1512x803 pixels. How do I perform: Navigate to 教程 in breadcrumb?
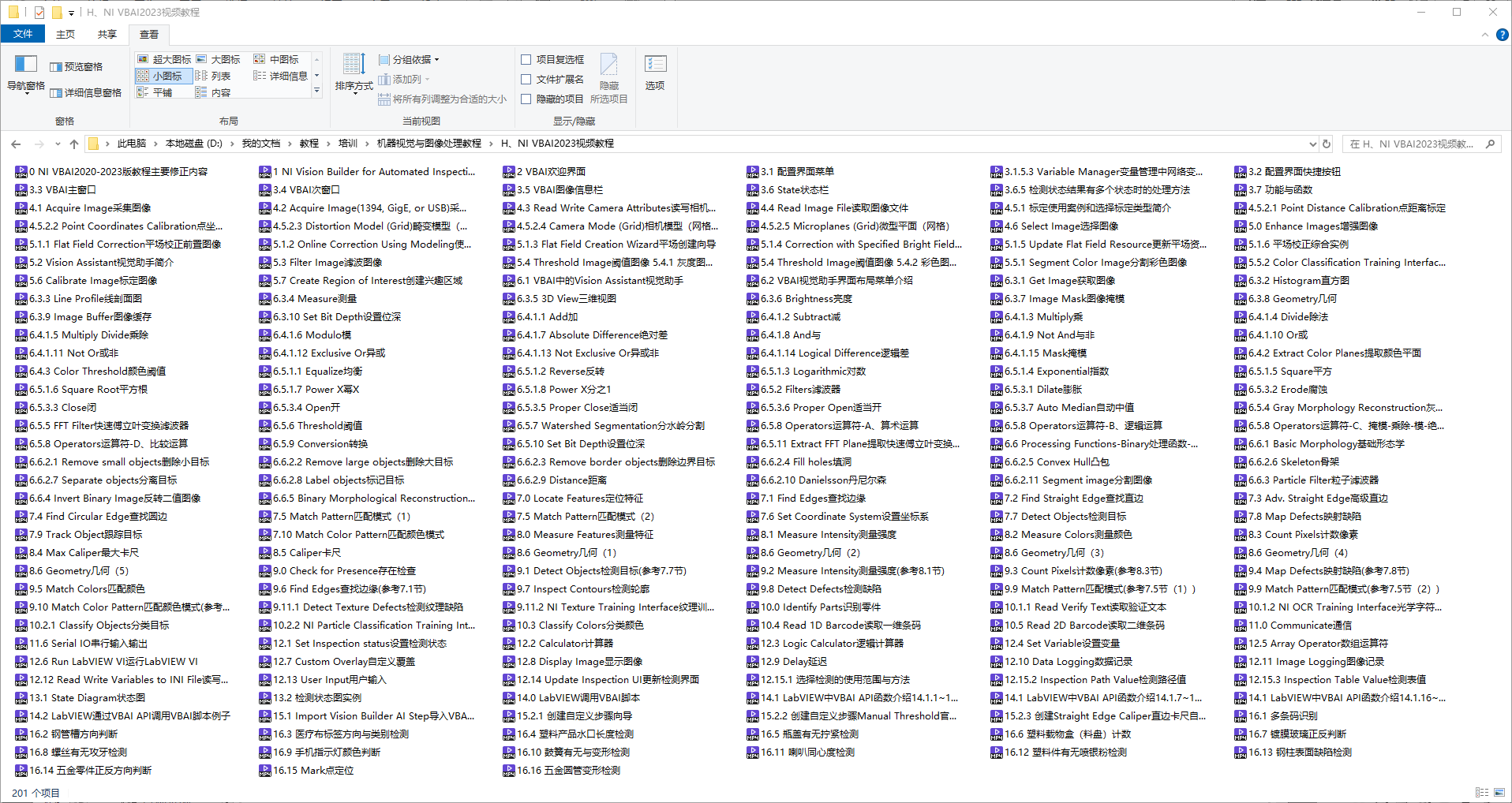tap(309, 144)
